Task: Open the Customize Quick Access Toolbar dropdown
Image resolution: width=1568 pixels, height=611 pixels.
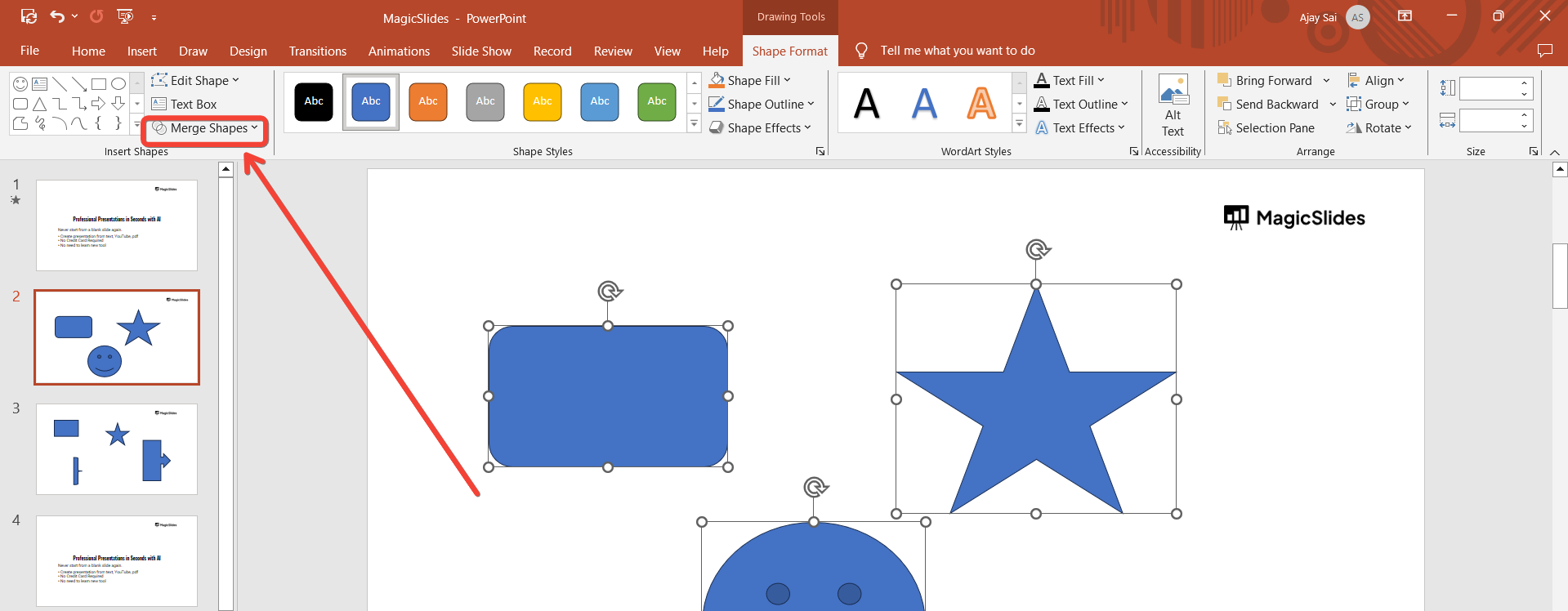Action: point(154,17)
